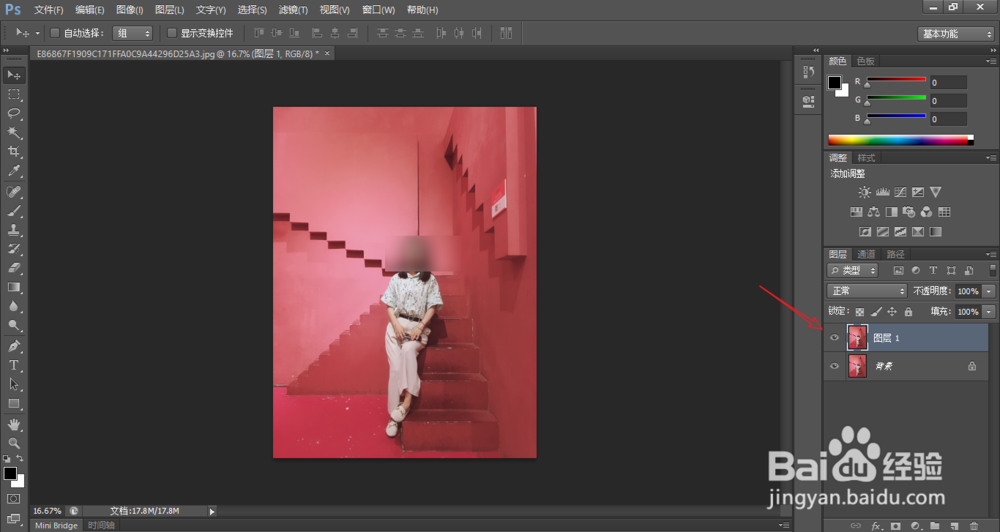Toggle lock transparent pixels

[x=860, y=312]
